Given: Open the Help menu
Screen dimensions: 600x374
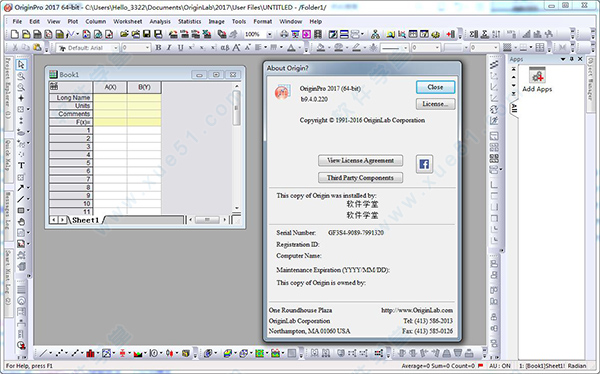Looking at the screenshot, I should point(315,21).
